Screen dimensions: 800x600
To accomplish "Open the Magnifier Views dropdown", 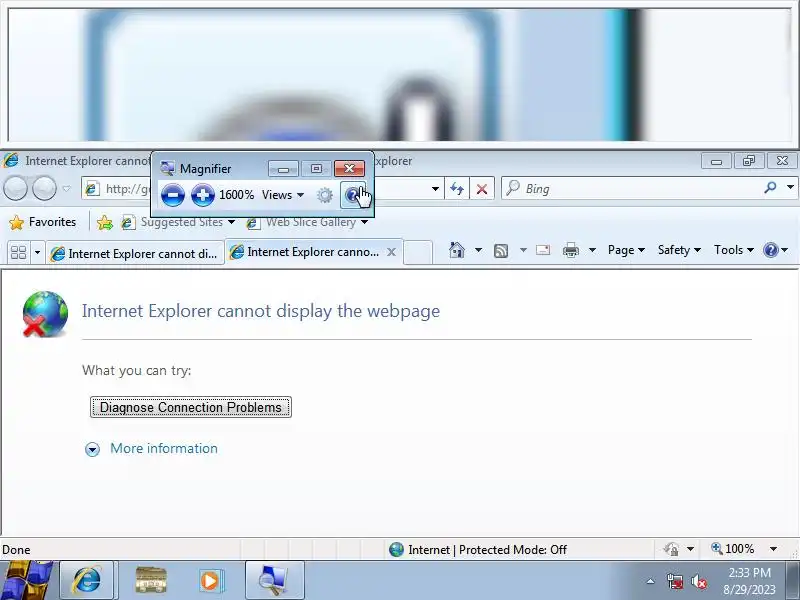I will click(x=283, y=195).
